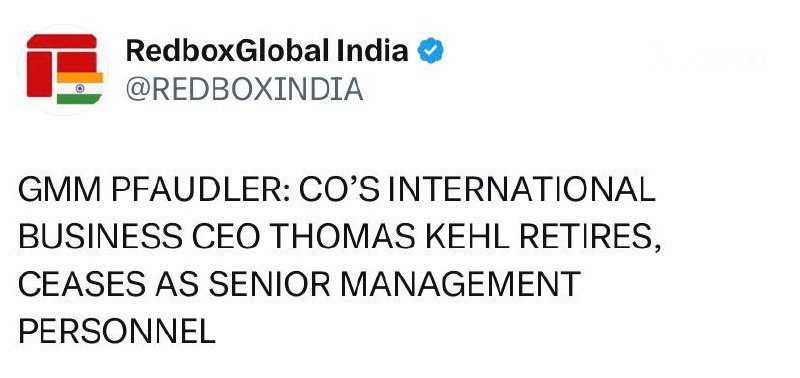The image size is (800, 378).
Task: Open the @REDBOXINDIA handle link
Action: (x=244, y=89)
